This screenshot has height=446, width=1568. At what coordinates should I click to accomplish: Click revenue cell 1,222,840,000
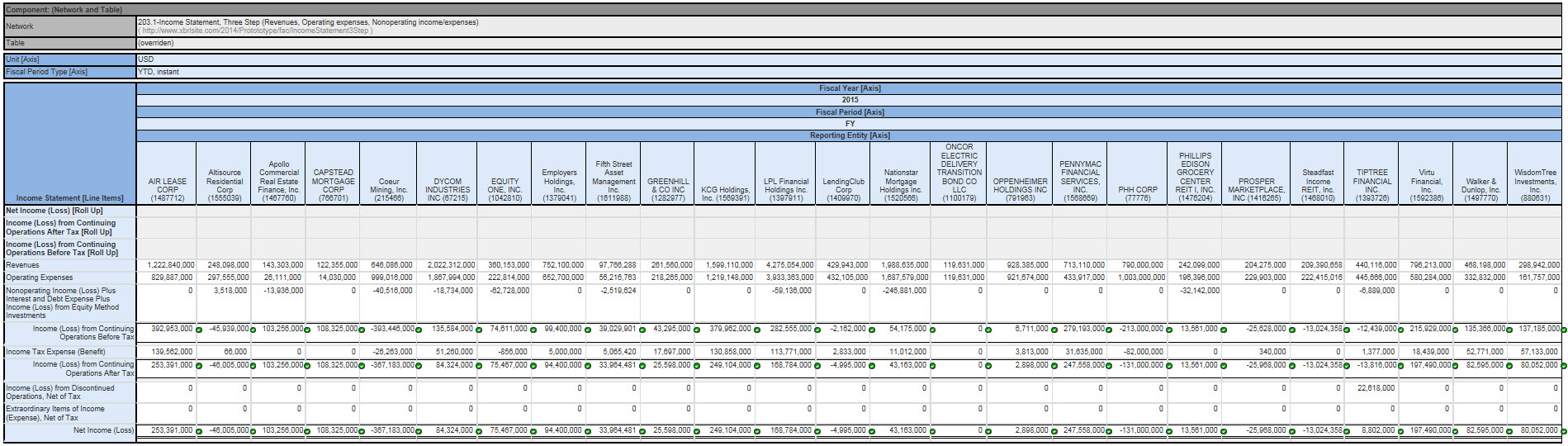[171, 265]
